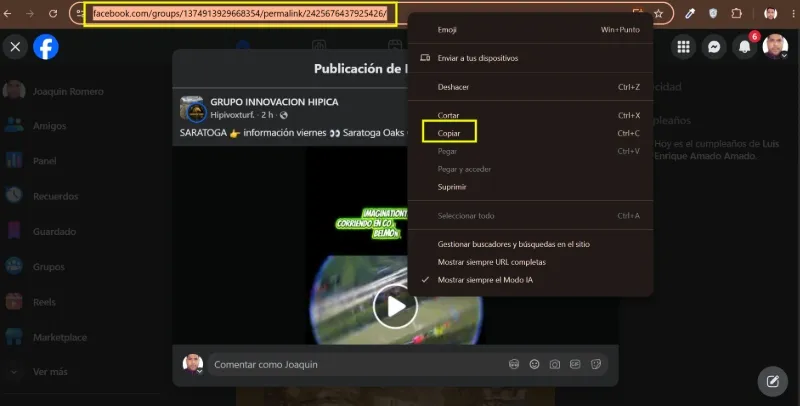Switch commenting identity on small avatar
The height and width of the screenshot is (406, 800).
point(193,364)
